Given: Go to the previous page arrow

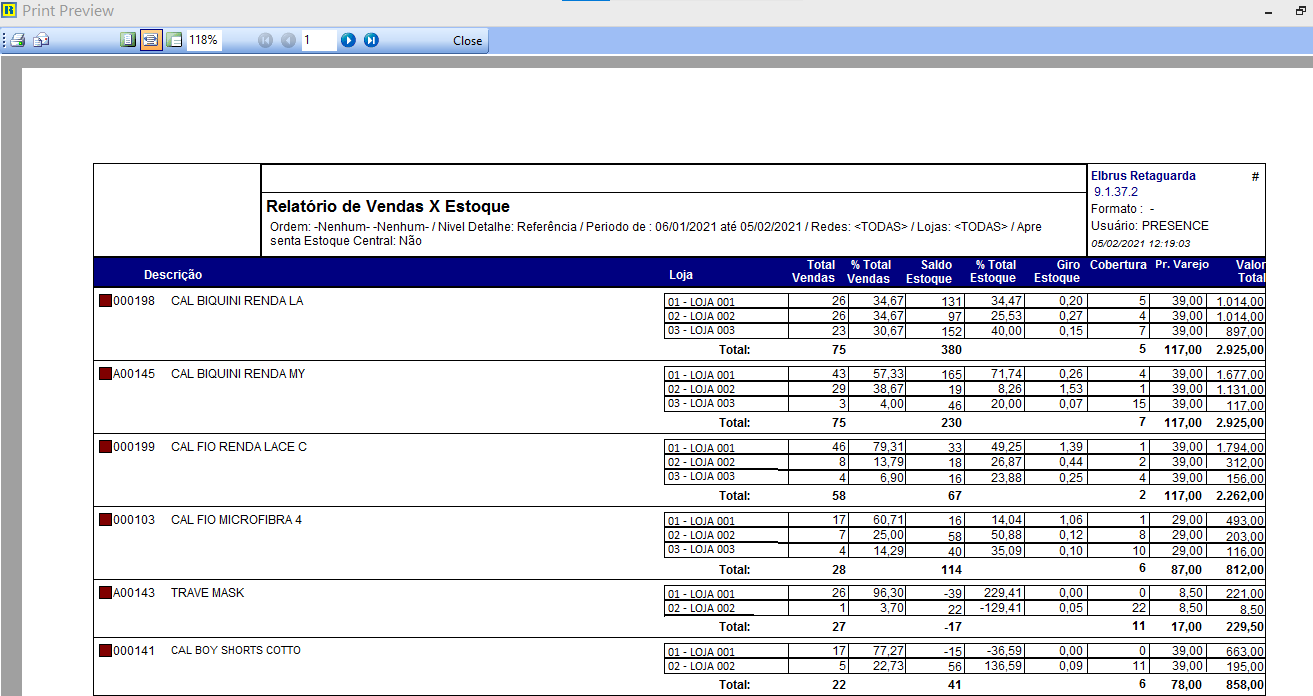Looking at the screenshot, I should coord(288,41).
